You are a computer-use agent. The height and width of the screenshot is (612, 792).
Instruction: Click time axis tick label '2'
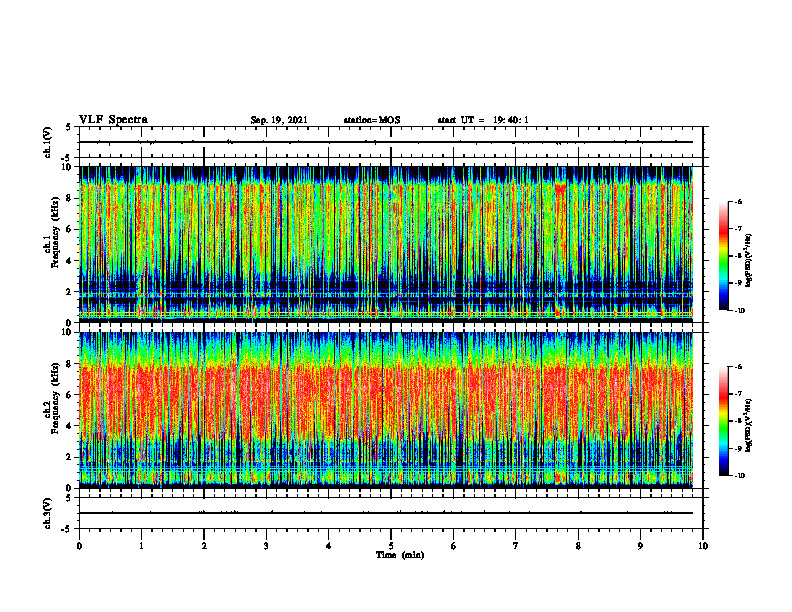tap(204, 546)
